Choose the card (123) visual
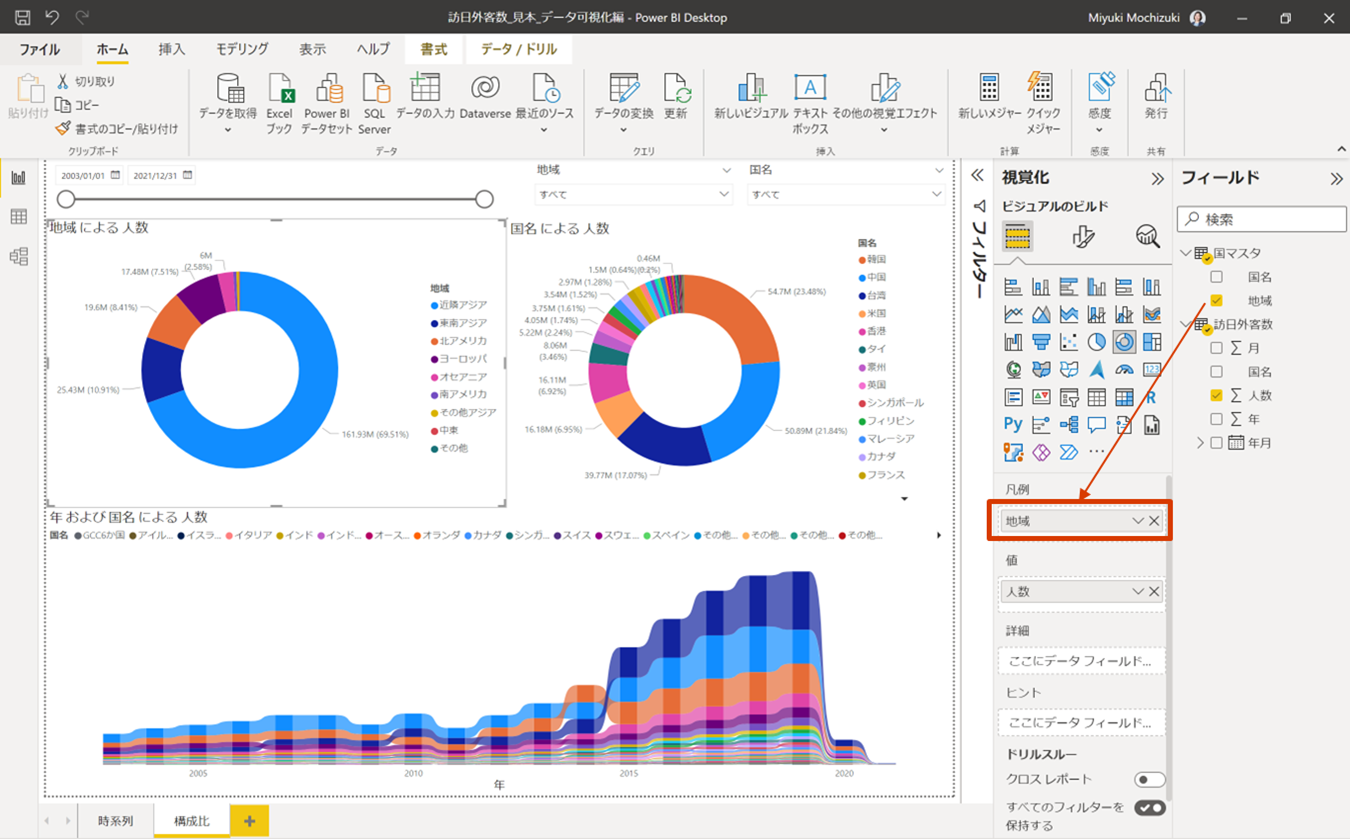The width and height of the screenshot is (1350, 839). pyautogui.click(x=1151, y=369)
